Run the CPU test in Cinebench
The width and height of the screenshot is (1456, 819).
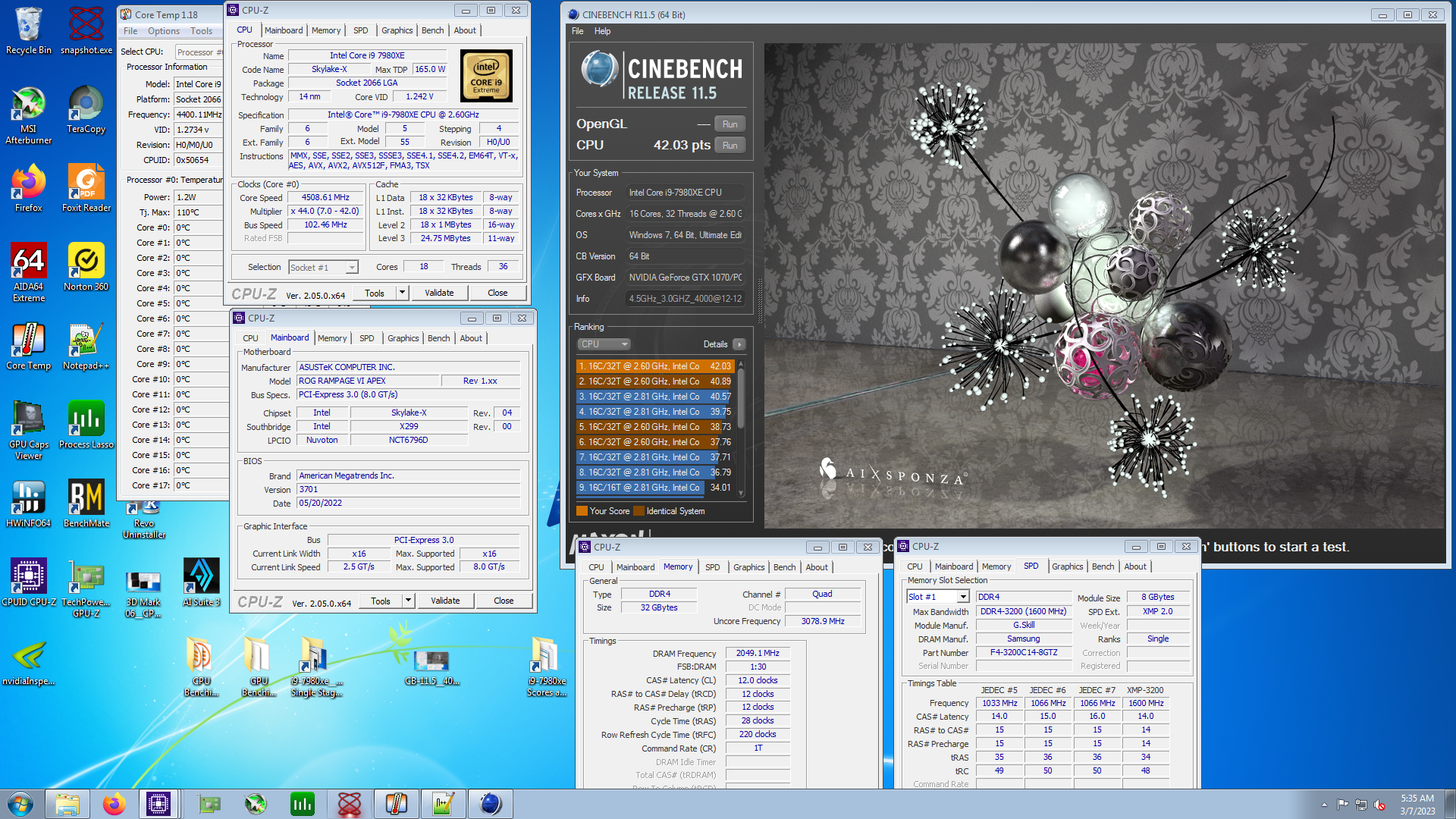730,146
